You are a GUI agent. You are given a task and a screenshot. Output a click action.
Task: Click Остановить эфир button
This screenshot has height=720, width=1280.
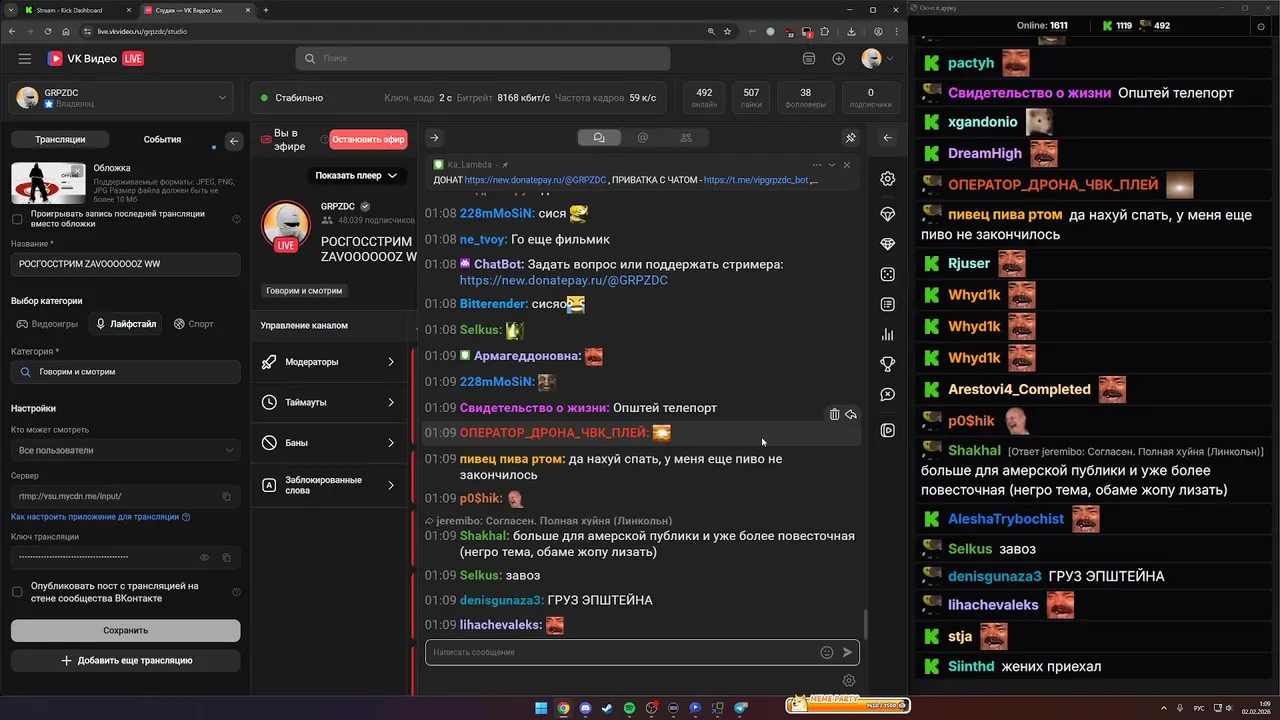pyautogui.click(x=369, y=139)
